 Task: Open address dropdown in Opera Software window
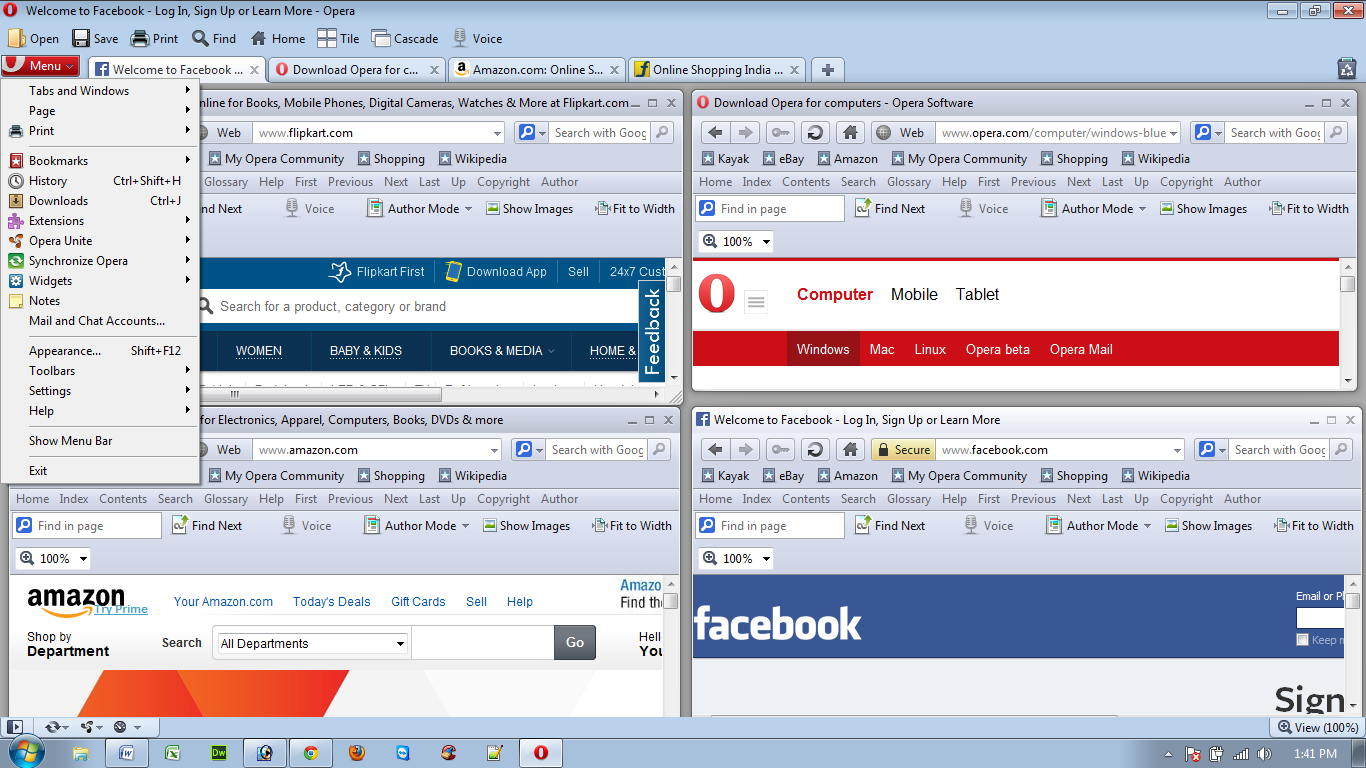[x=1174, y=133]
